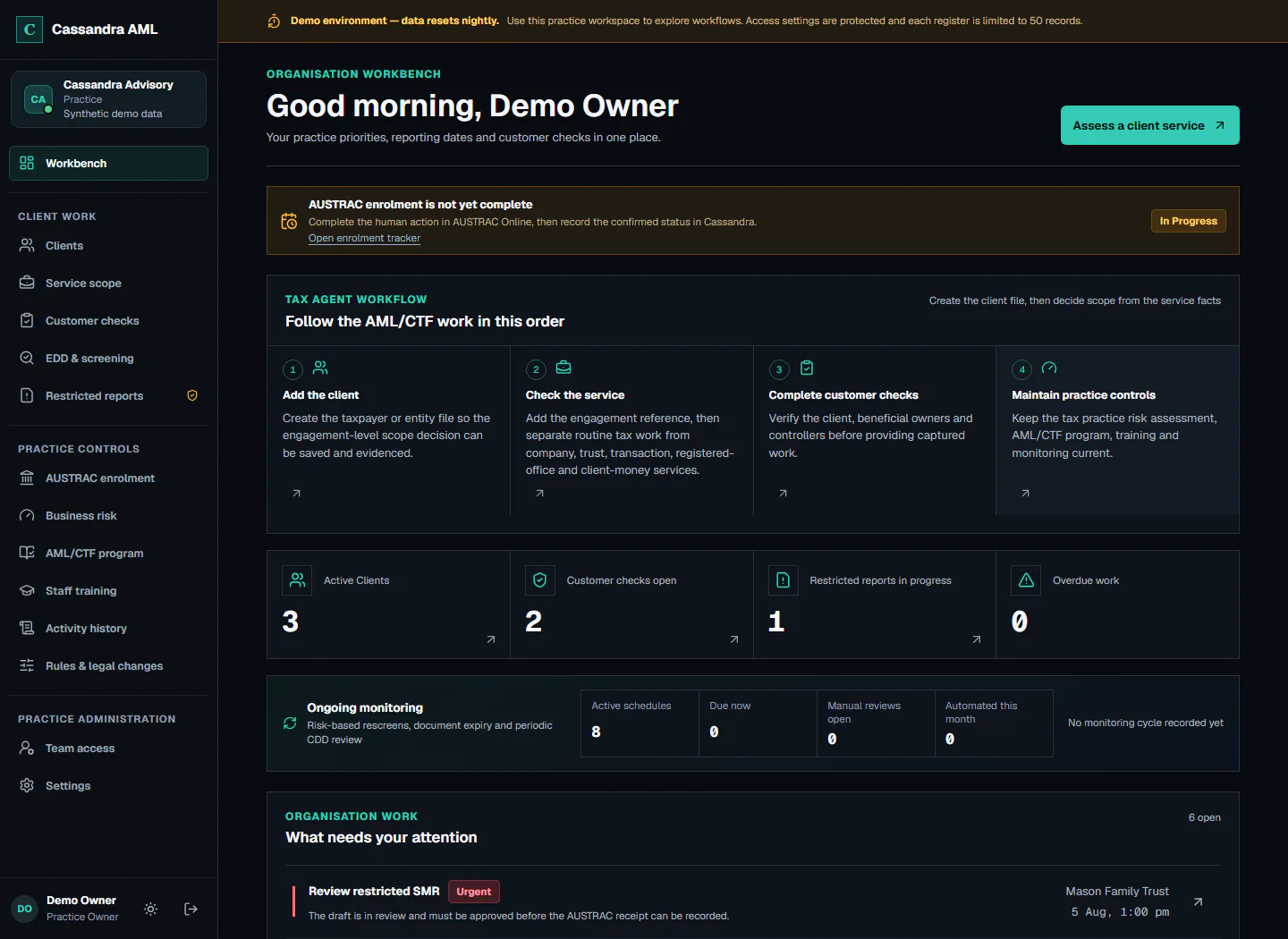Open the Add the client step arrow
Image resolution: width=1288 pixels, height=939 pixels.
(x=297, y=494)
